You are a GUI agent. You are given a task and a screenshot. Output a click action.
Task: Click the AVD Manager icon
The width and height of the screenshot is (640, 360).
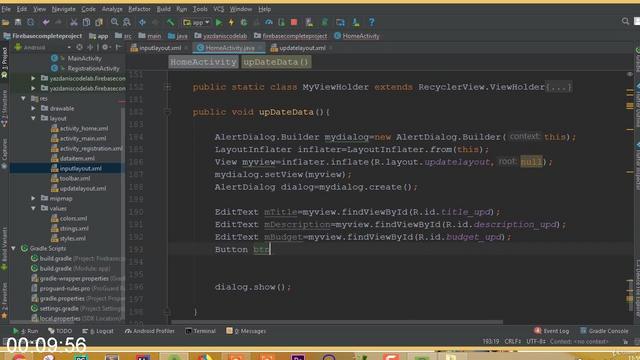coord(340,22)
